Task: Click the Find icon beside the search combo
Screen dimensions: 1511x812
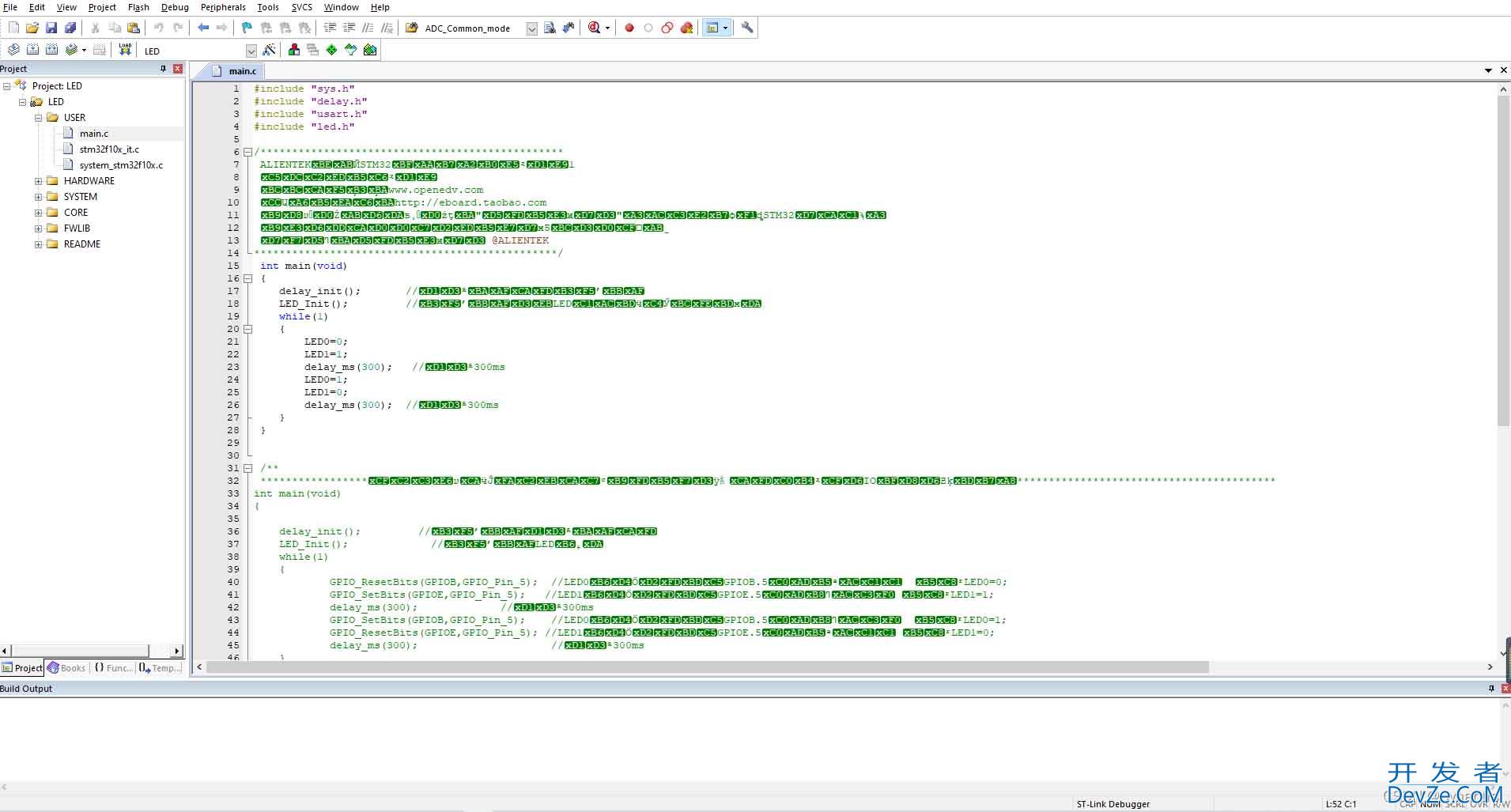Action: tap(550, 28)
